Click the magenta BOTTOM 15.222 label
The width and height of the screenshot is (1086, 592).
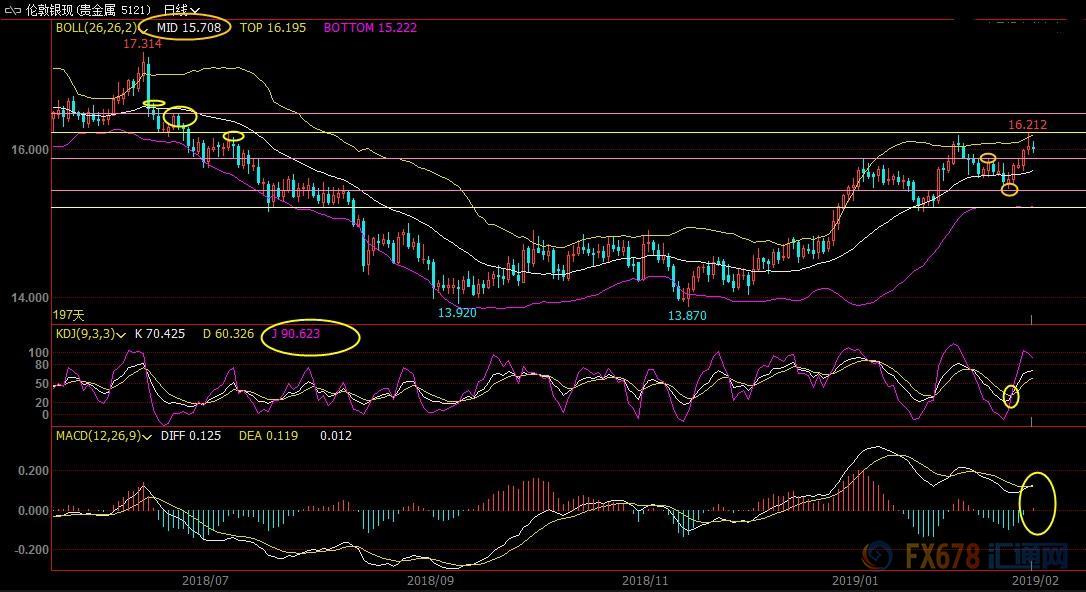click(369, 28)
